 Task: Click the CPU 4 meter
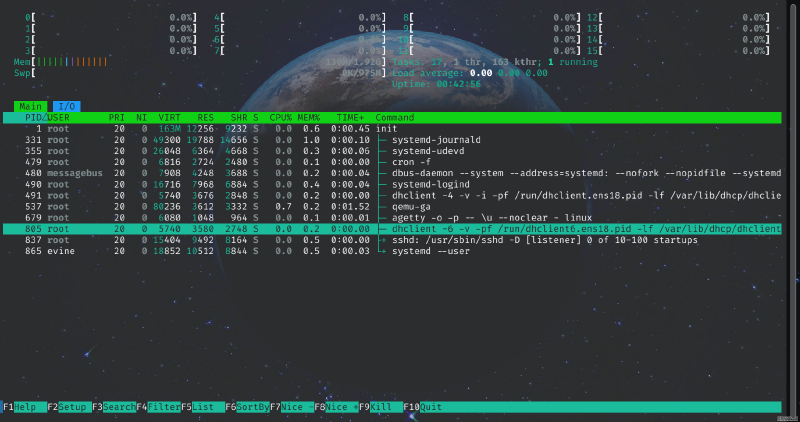300,17
